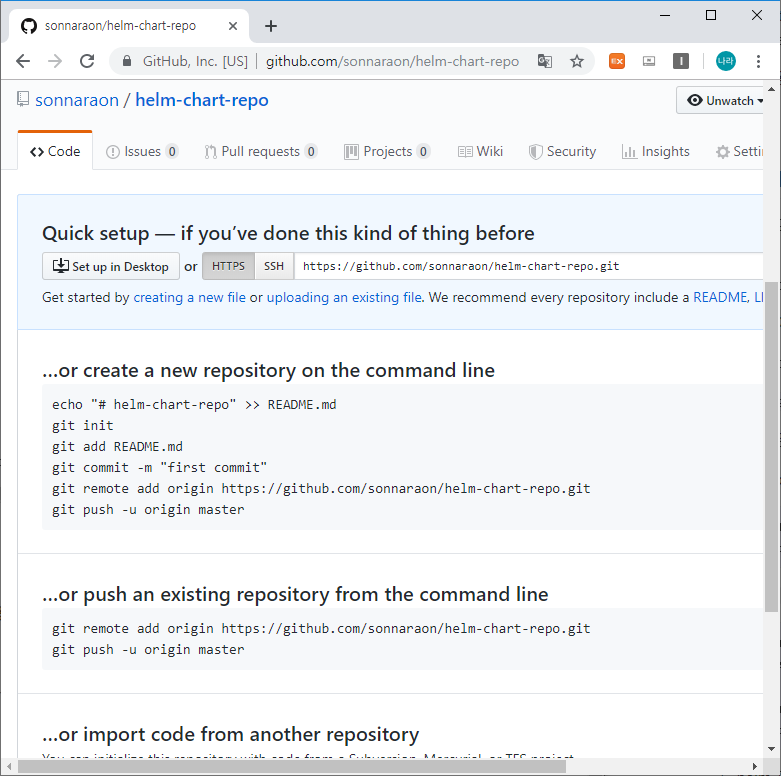Click the dark square extension icon

(680, 61)
